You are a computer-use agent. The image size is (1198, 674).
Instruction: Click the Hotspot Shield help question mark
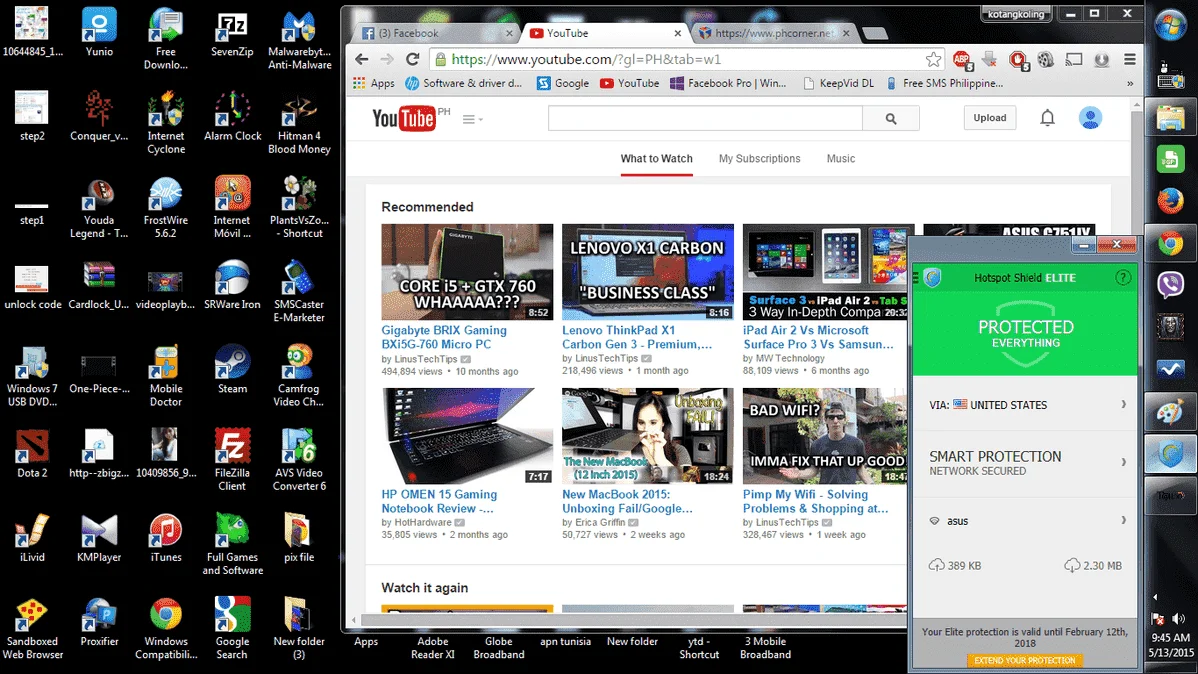click(x=1122, y=278)
